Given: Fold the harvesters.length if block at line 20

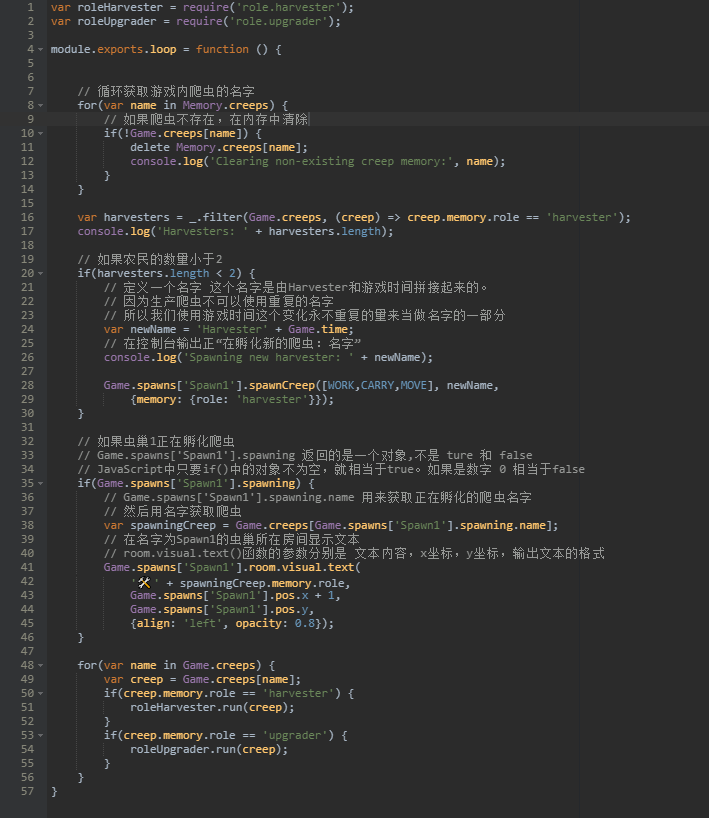Looking at the screenshot, I should (x=41, y=273).
